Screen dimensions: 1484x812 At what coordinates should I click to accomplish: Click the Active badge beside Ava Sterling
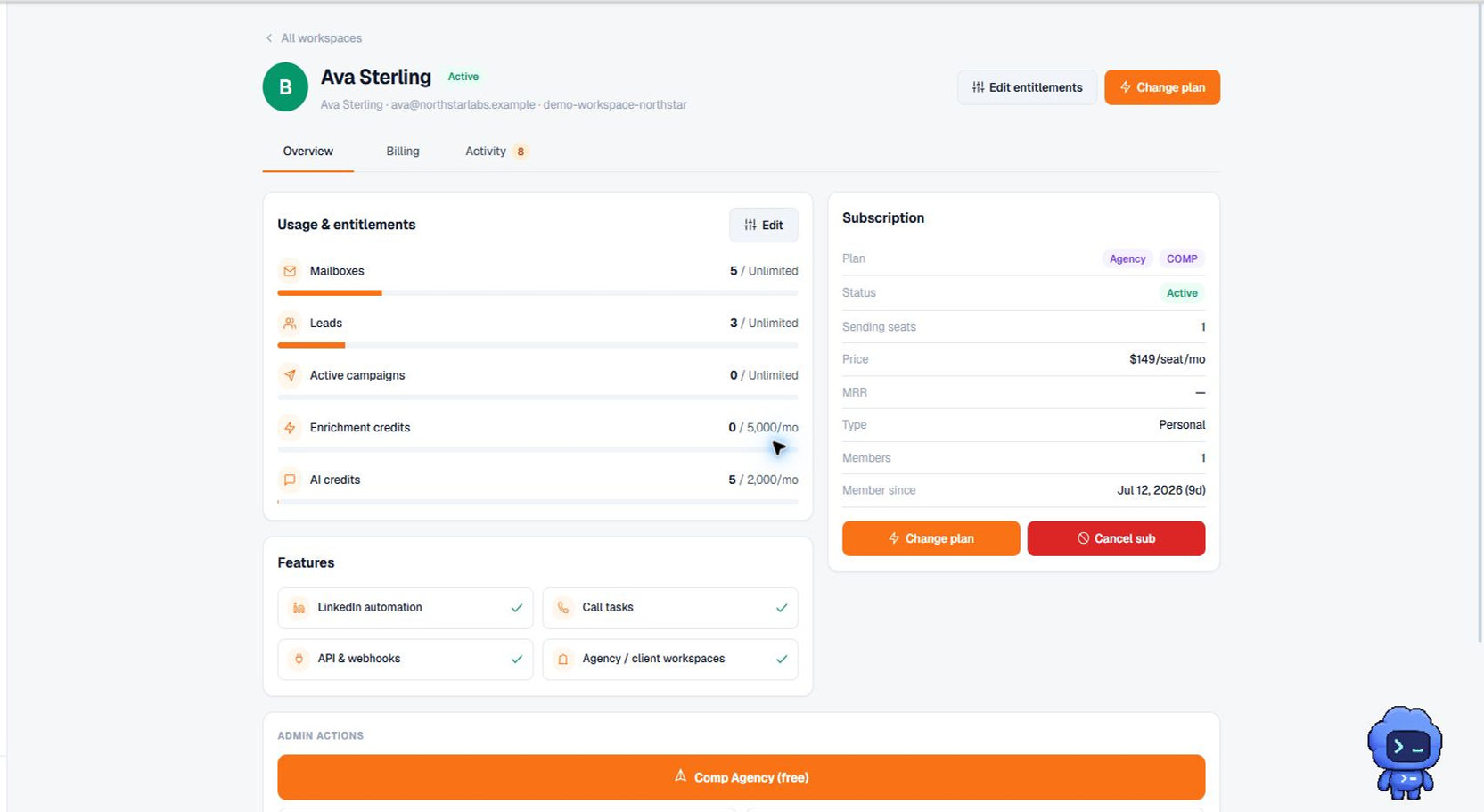(463, 77)
